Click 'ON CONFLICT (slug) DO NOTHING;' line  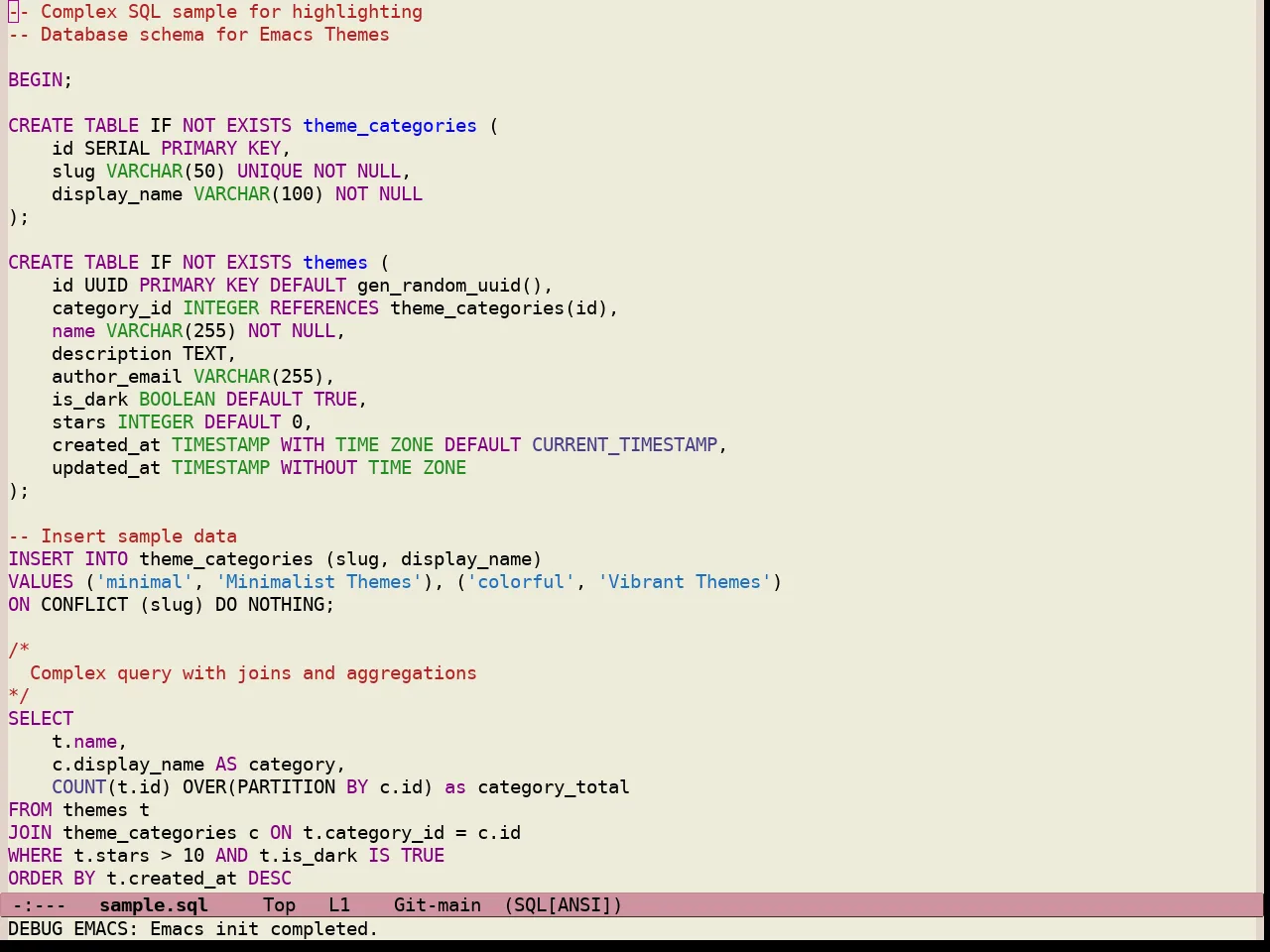[x=172, y=604]
